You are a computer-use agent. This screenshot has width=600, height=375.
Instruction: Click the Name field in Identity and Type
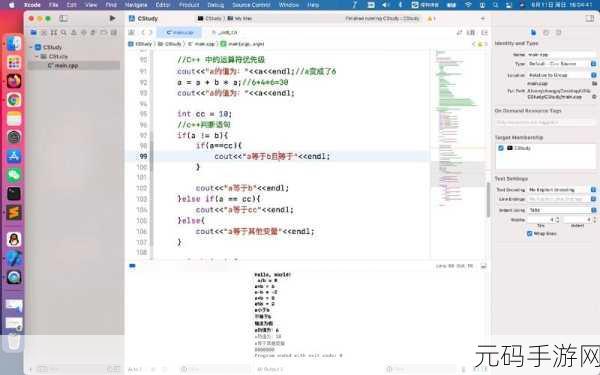(x=562, y=55)
